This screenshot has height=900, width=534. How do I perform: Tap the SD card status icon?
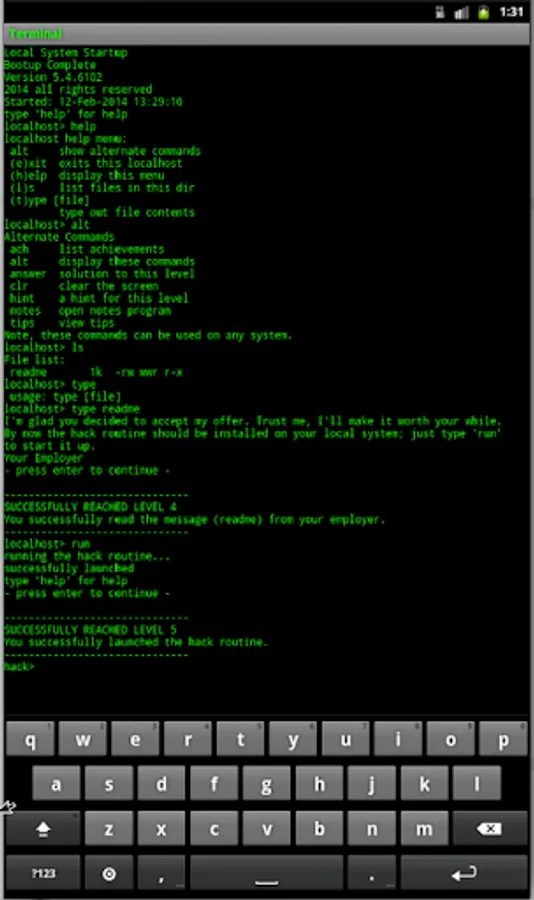(440, 12)
